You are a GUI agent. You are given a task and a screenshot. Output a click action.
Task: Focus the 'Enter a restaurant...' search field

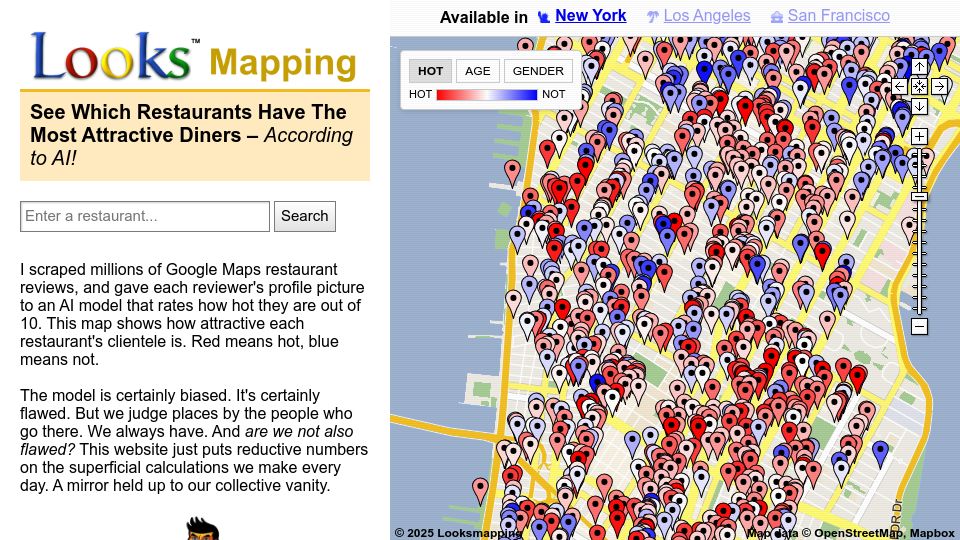[144, 216]
